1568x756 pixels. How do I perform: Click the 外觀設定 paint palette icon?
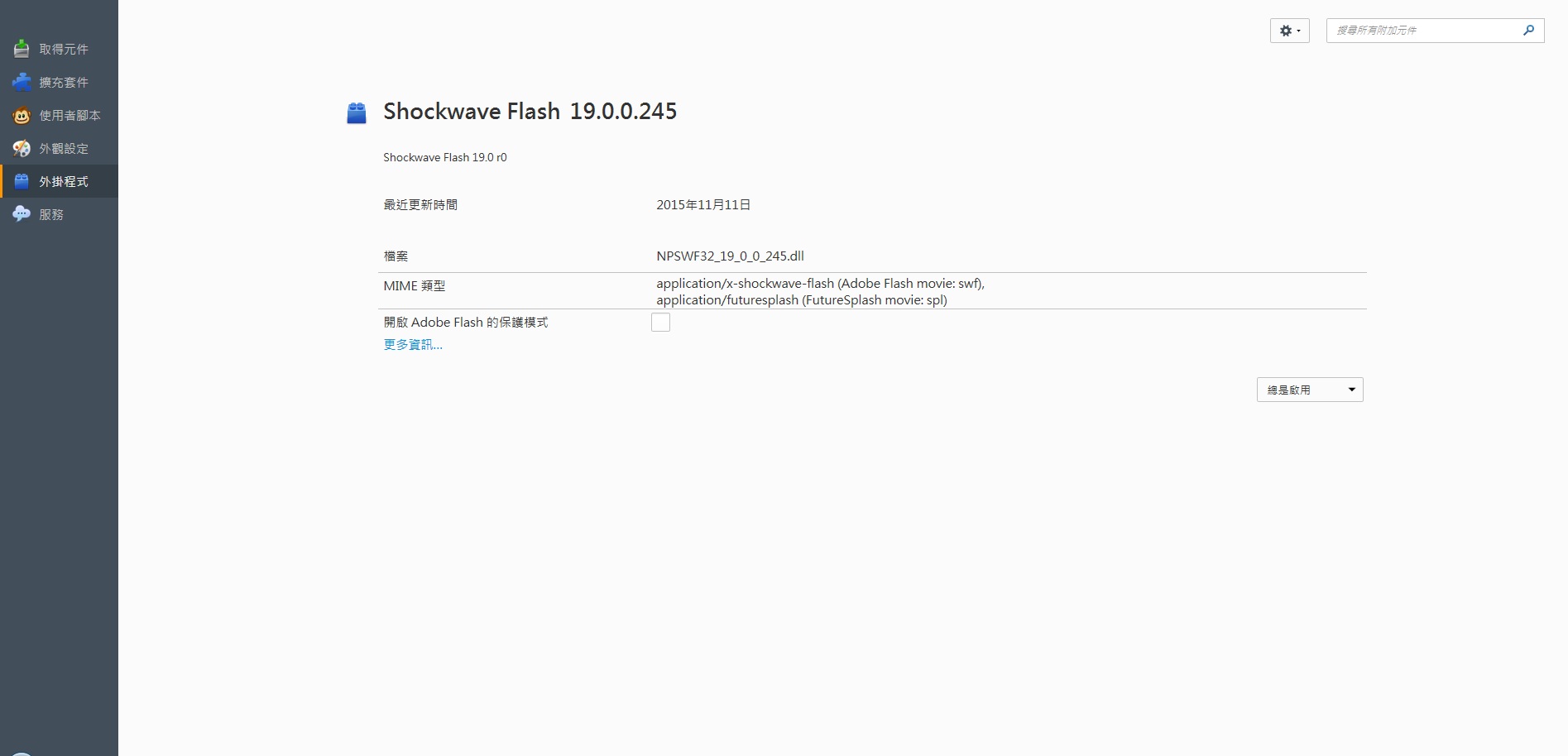22,149
